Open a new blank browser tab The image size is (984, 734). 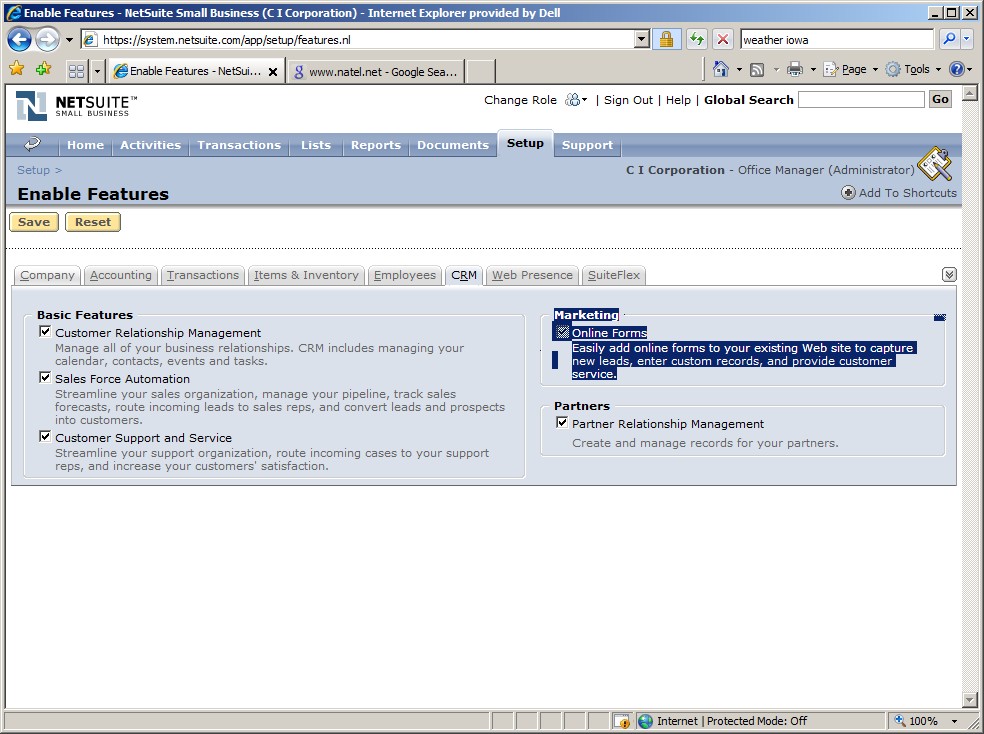tap(481, 72)
